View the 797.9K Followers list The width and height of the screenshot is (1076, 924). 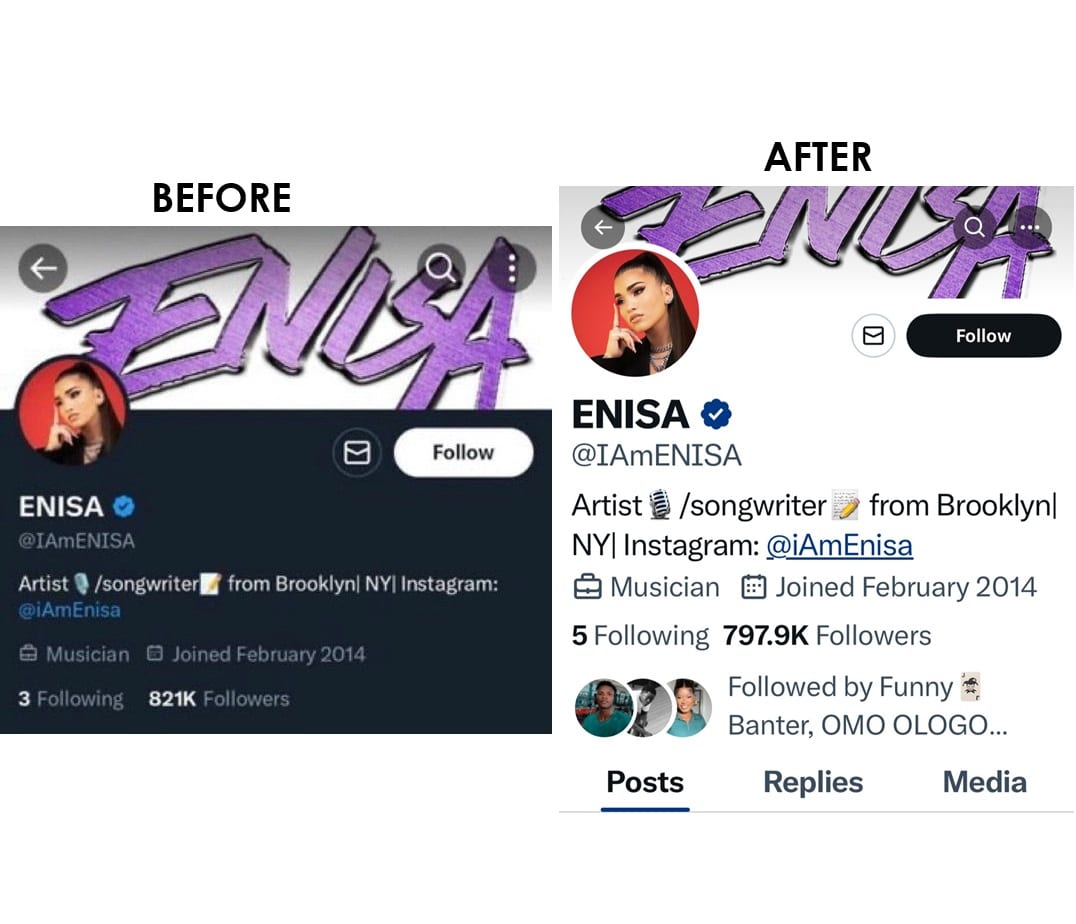point(827,636)
